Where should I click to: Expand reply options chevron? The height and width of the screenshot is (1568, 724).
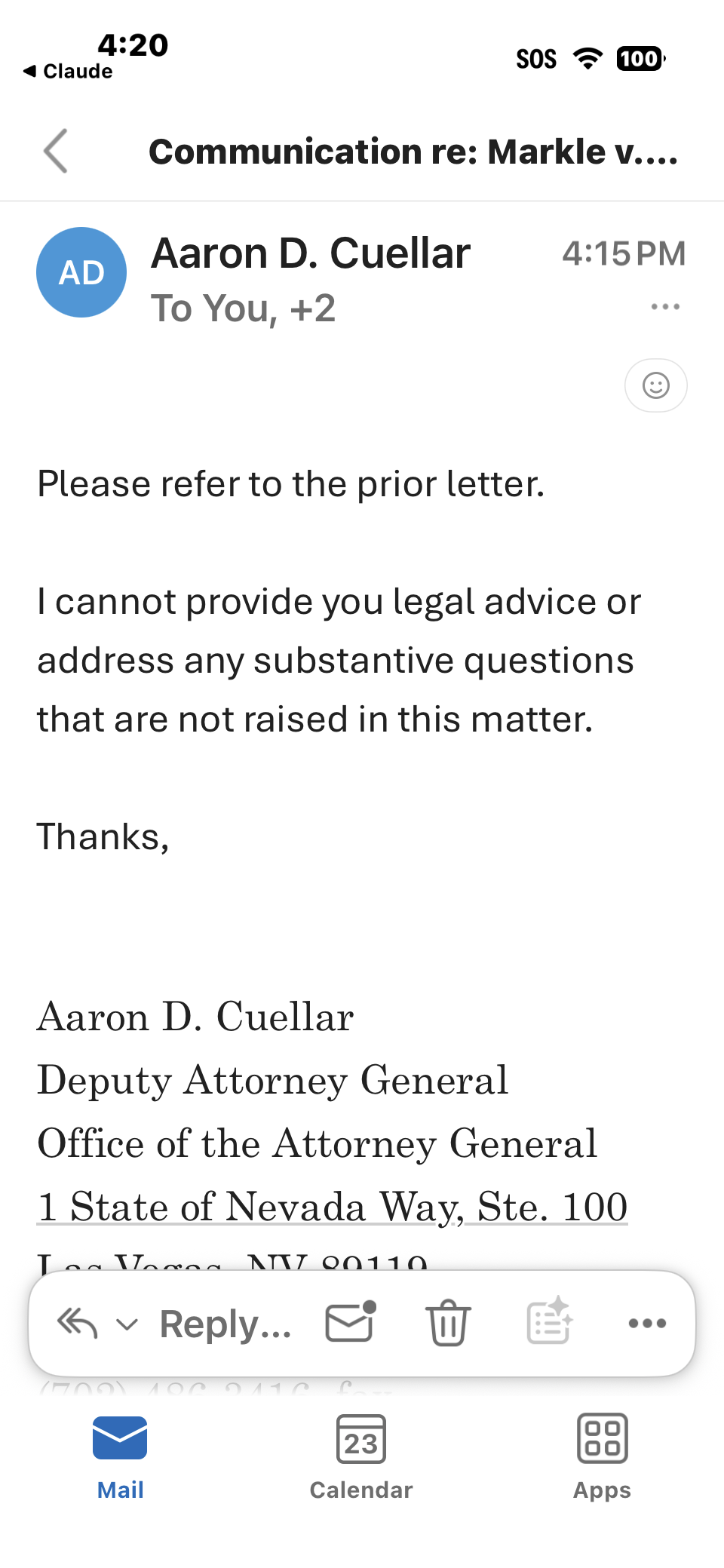click(127, 1324)
